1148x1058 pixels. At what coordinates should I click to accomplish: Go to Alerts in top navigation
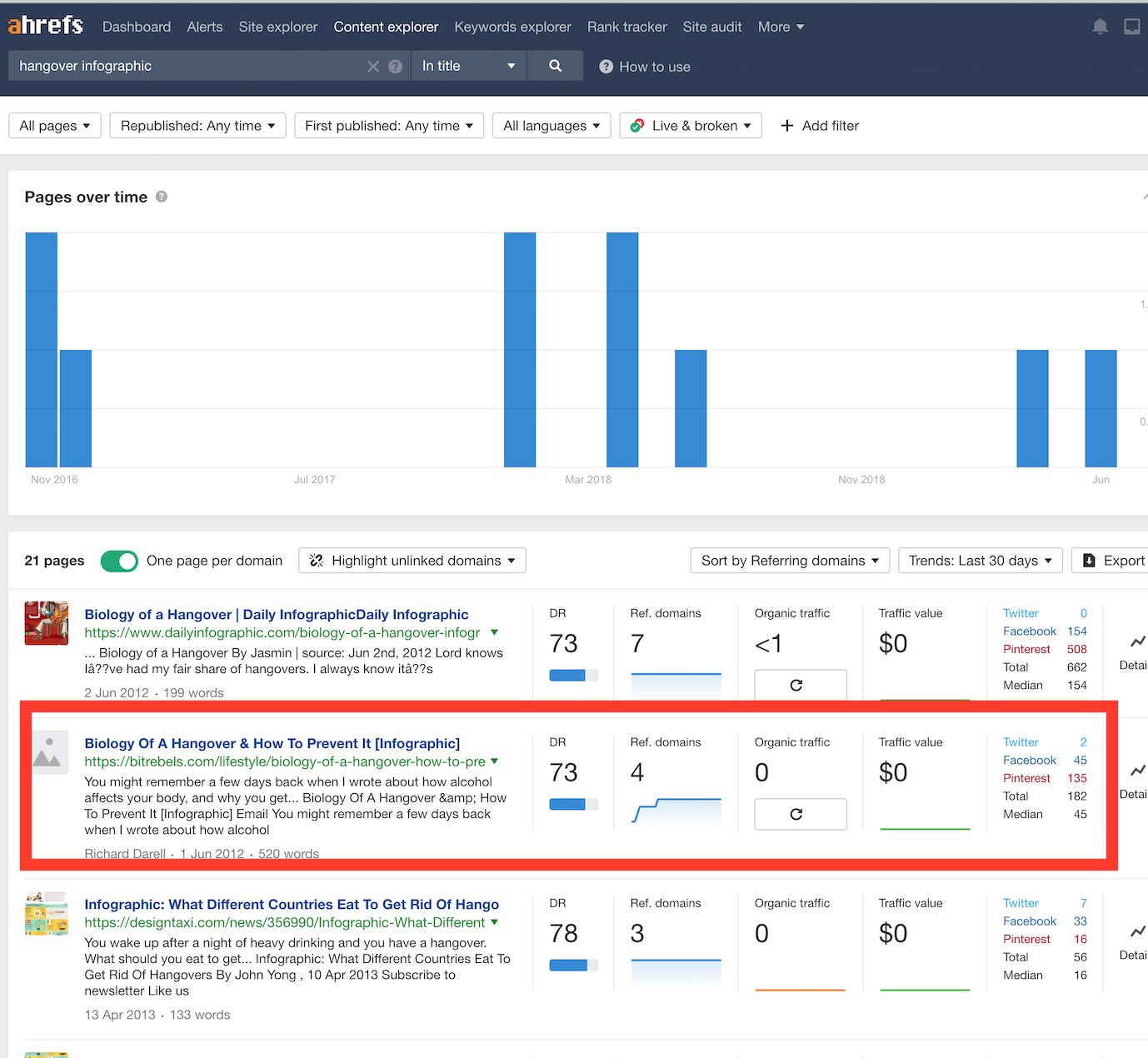point(205,27)
